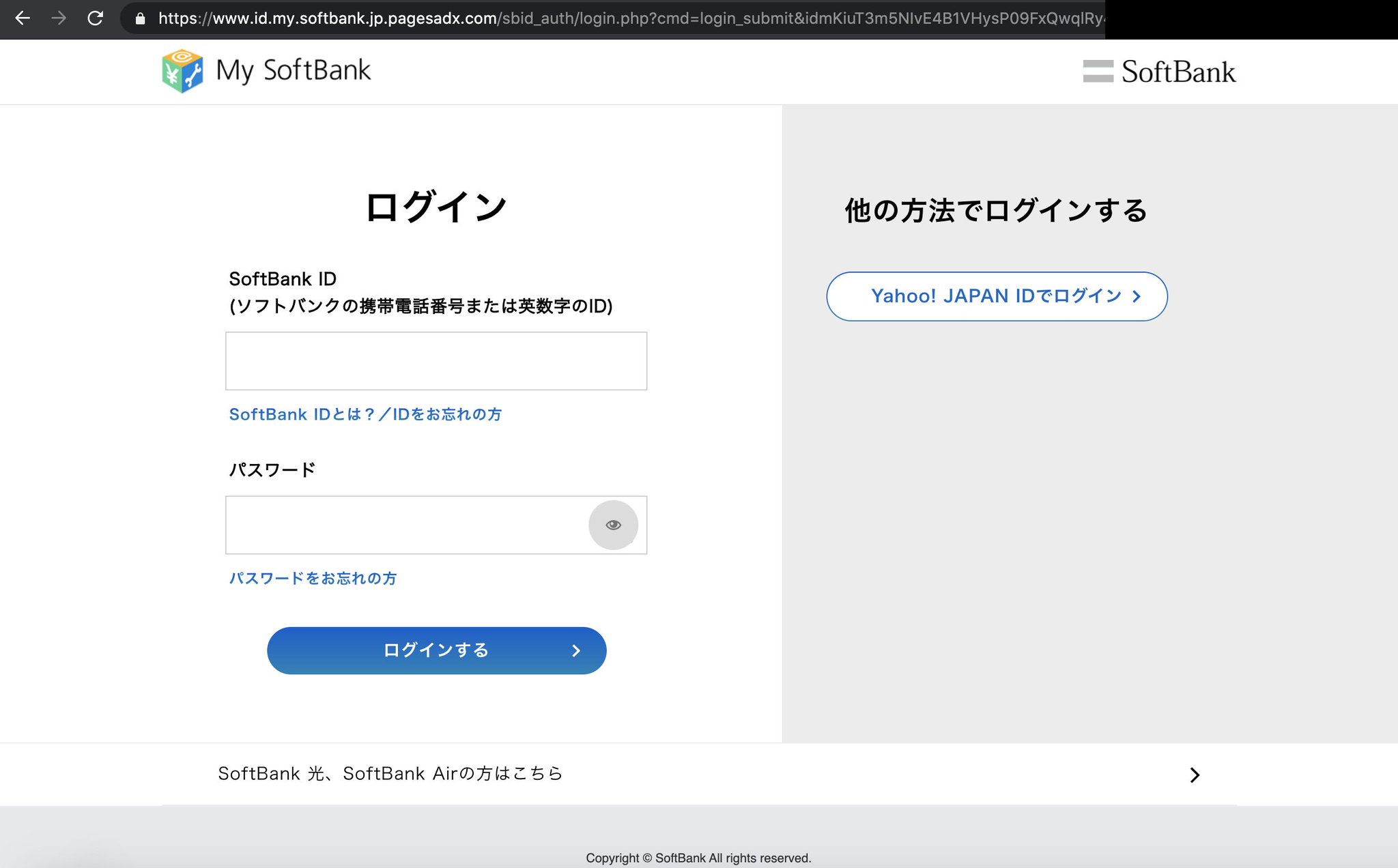Choose Yahoo! JAPAN IDでログイン button

click(995, 296)
